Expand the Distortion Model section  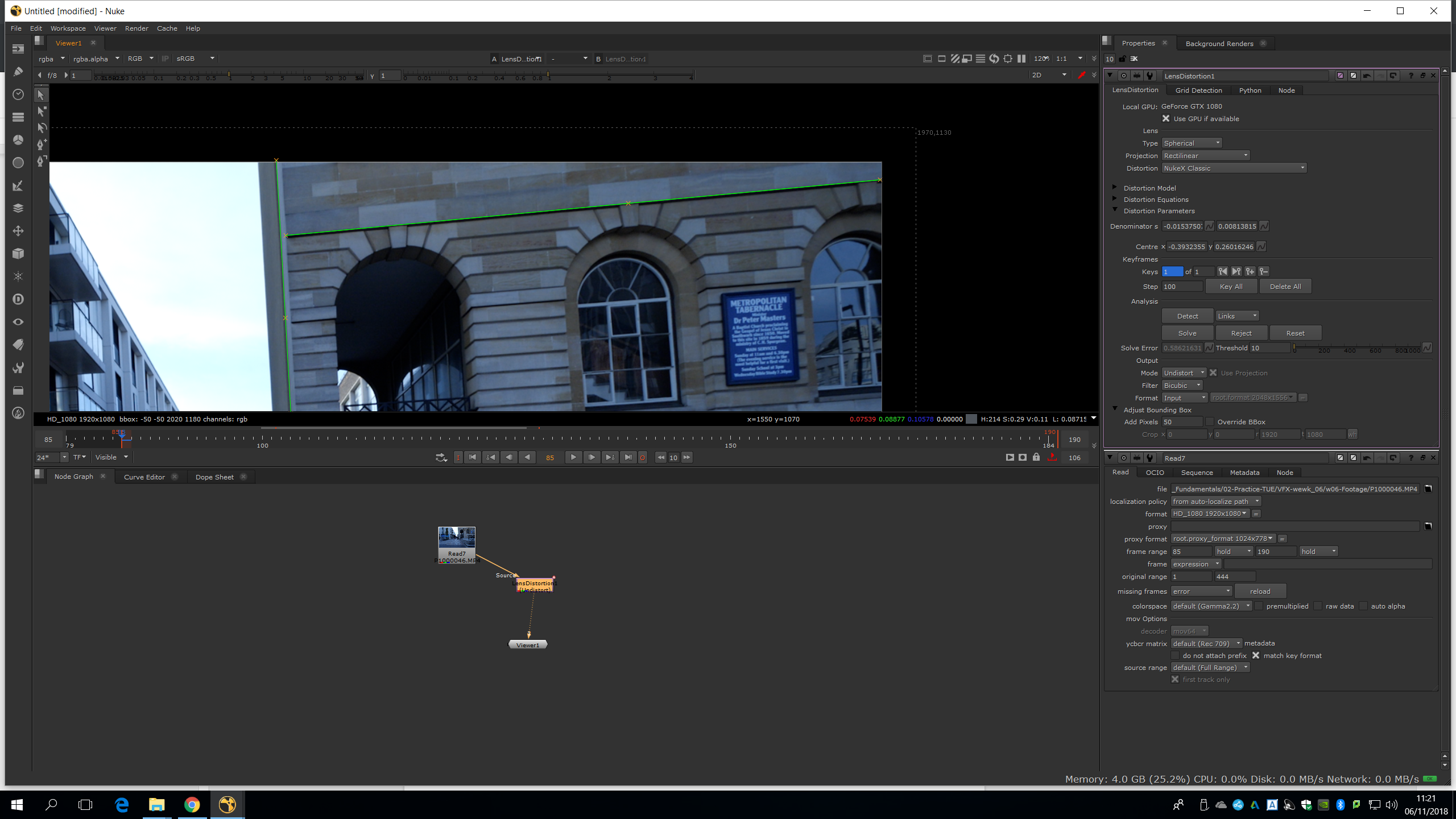pyautogui.click(x=1115, y=188)
